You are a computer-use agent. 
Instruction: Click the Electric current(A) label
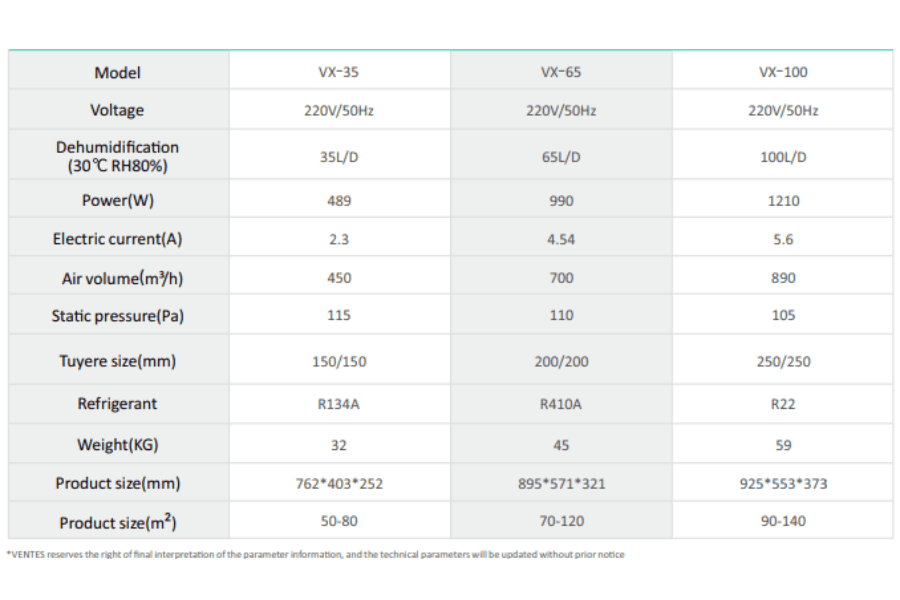click(x=118, y=239)
